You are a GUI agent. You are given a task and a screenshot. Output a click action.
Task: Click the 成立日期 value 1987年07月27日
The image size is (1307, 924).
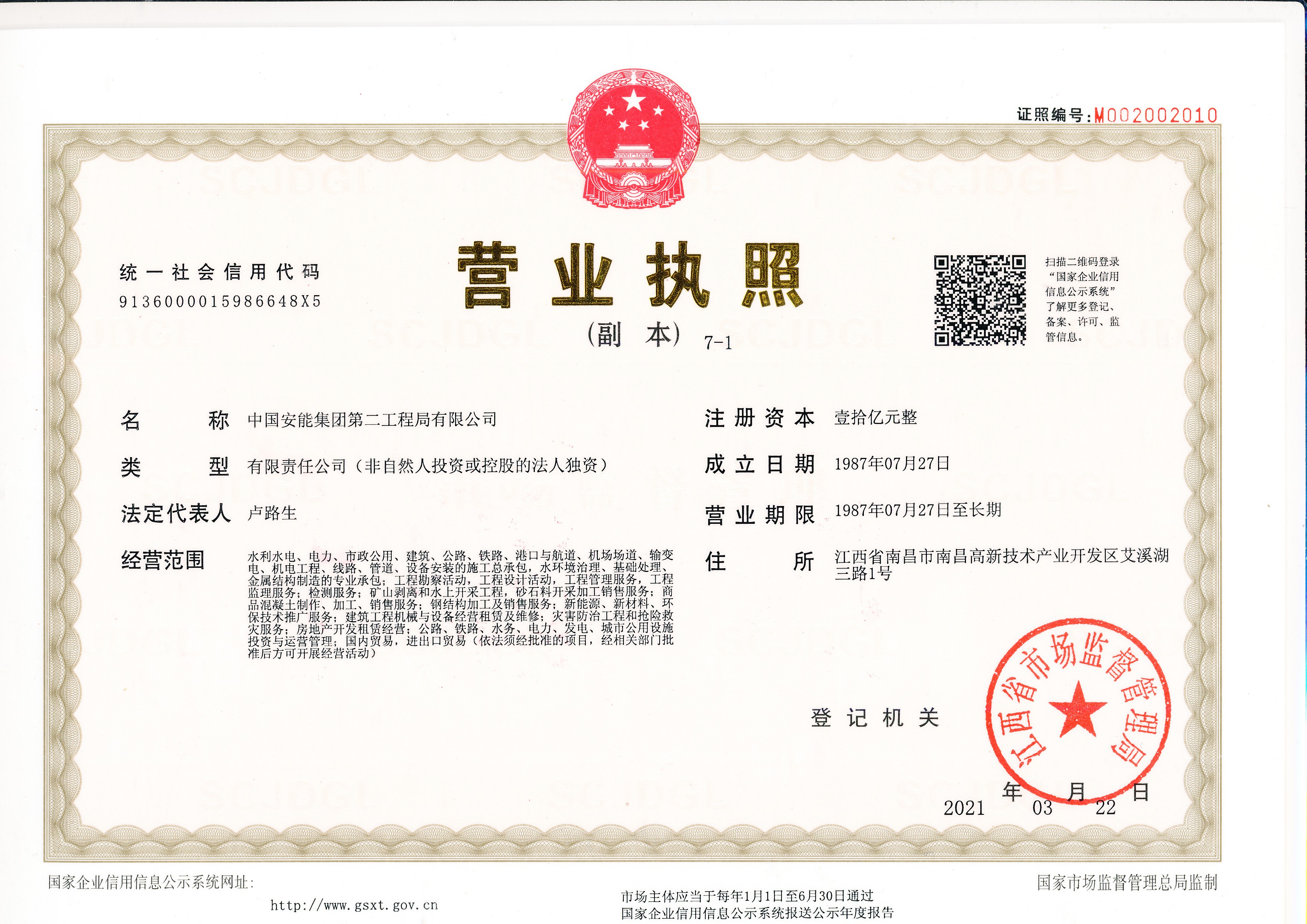892,464
